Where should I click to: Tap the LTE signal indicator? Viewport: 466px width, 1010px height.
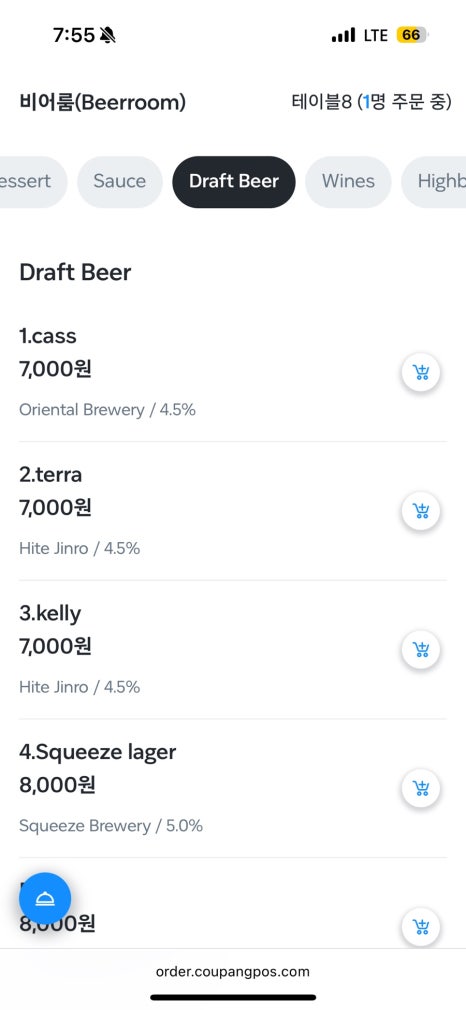375,35
